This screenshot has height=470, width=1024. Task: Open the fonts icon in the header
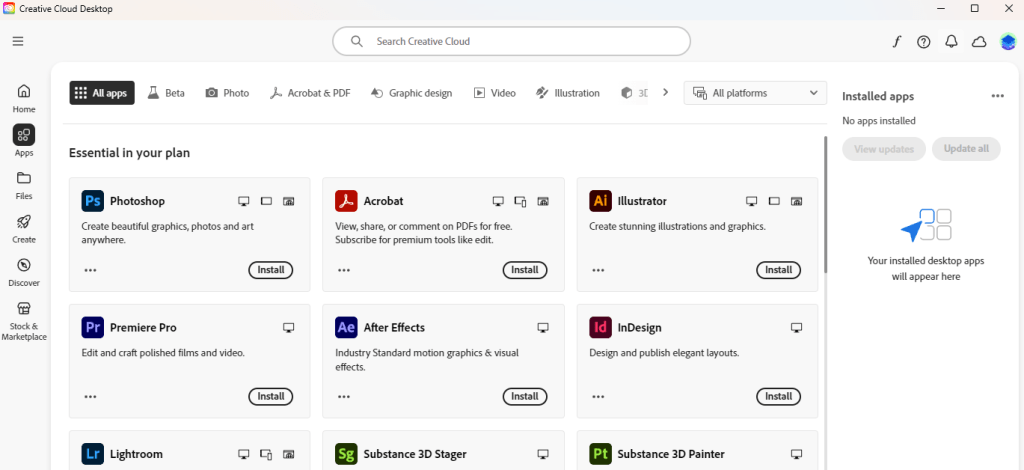pos(897,42)
